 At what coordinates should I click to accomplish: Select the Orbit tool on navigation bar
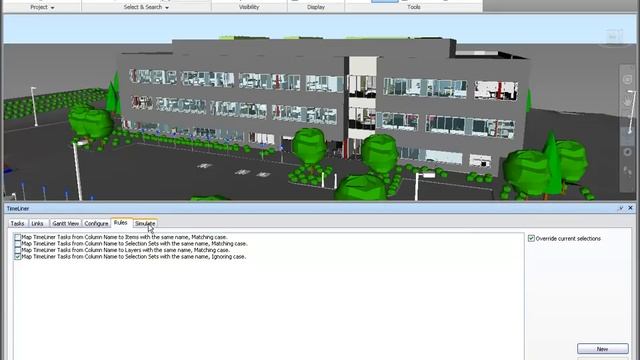coord(628,152)
